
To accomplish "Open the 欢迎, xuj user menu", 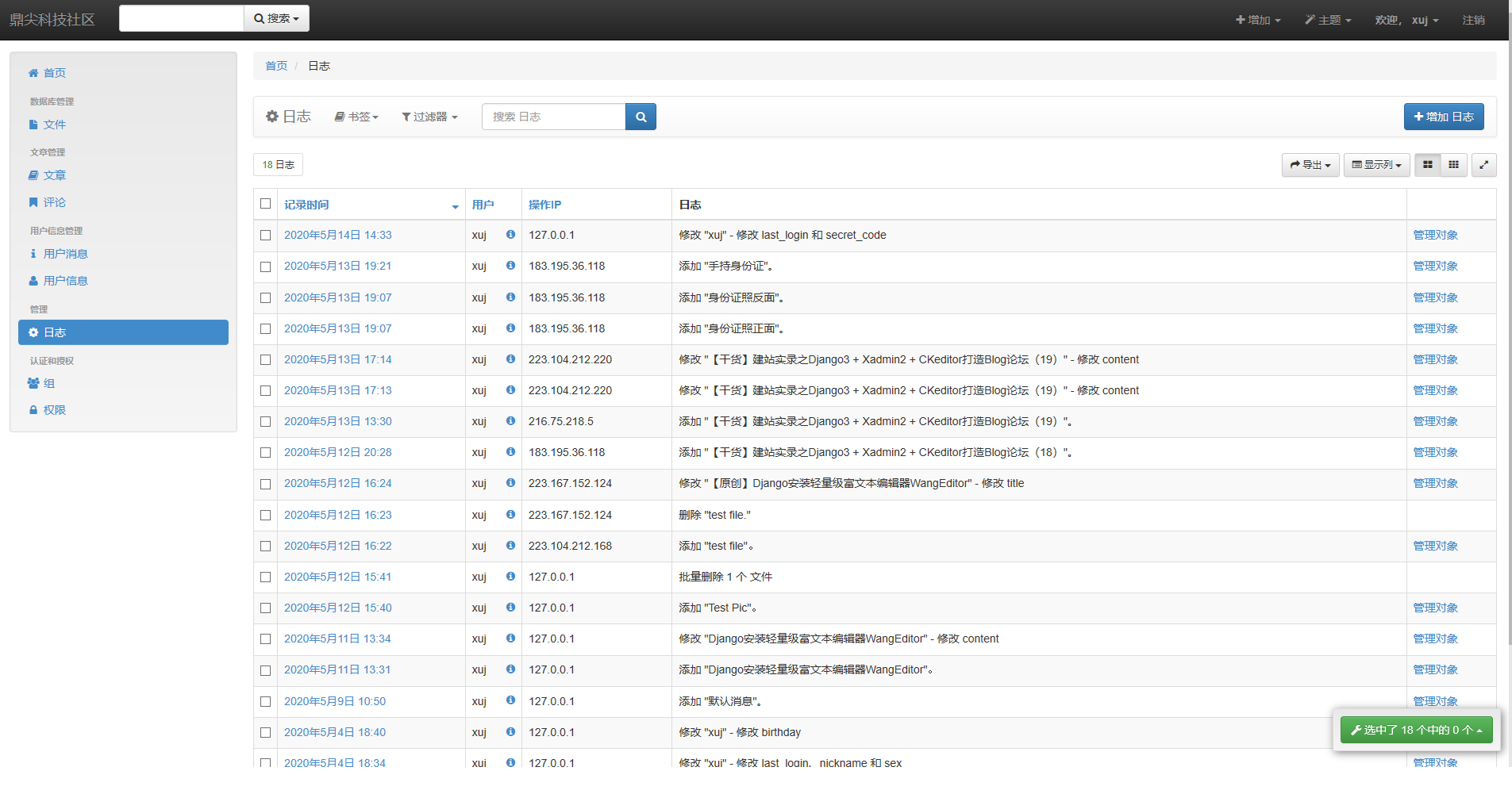I will (x=1406, y=20).
